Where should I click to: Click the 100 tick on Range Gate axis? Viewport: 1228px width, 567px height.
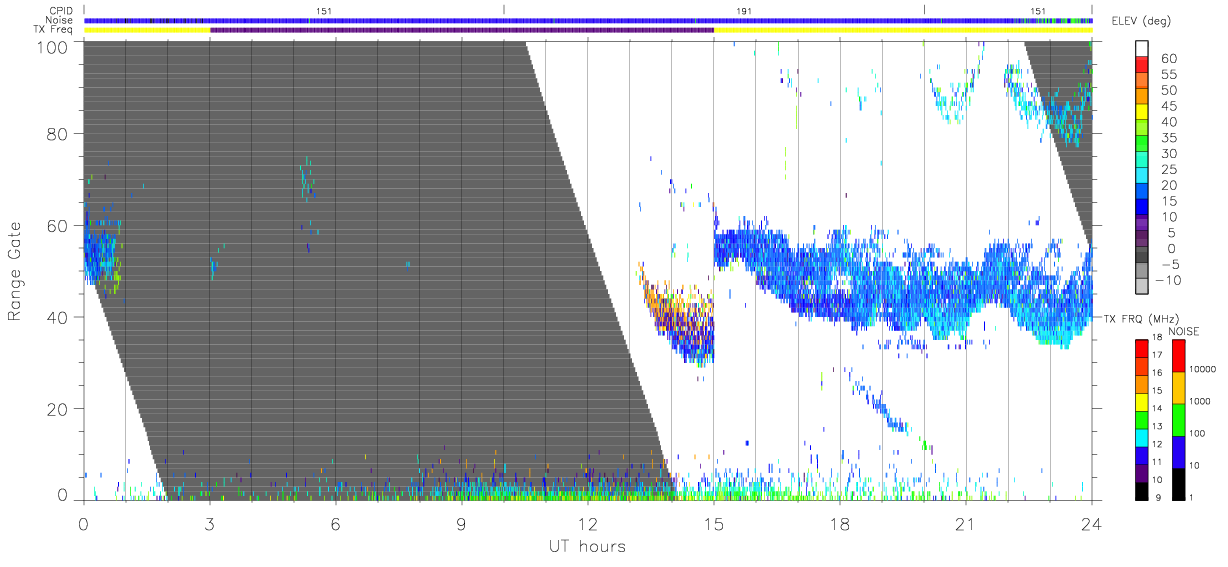[x=52, y=46]
